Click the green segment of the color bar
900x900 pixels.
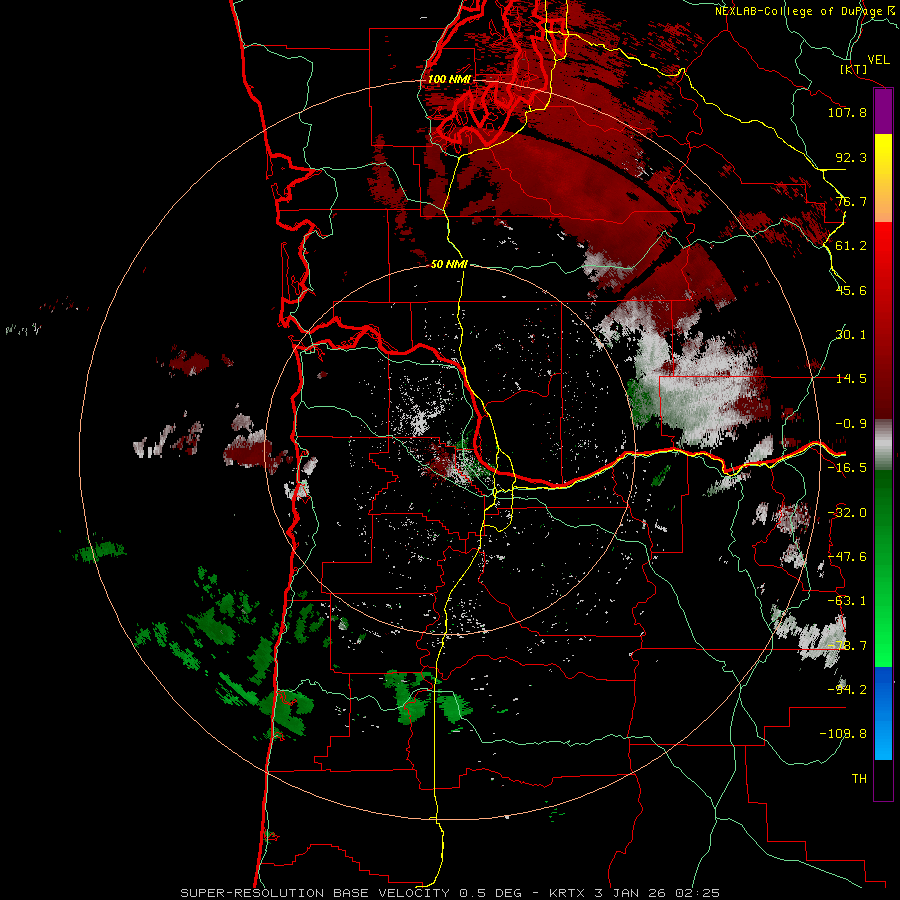click(883, 568)
